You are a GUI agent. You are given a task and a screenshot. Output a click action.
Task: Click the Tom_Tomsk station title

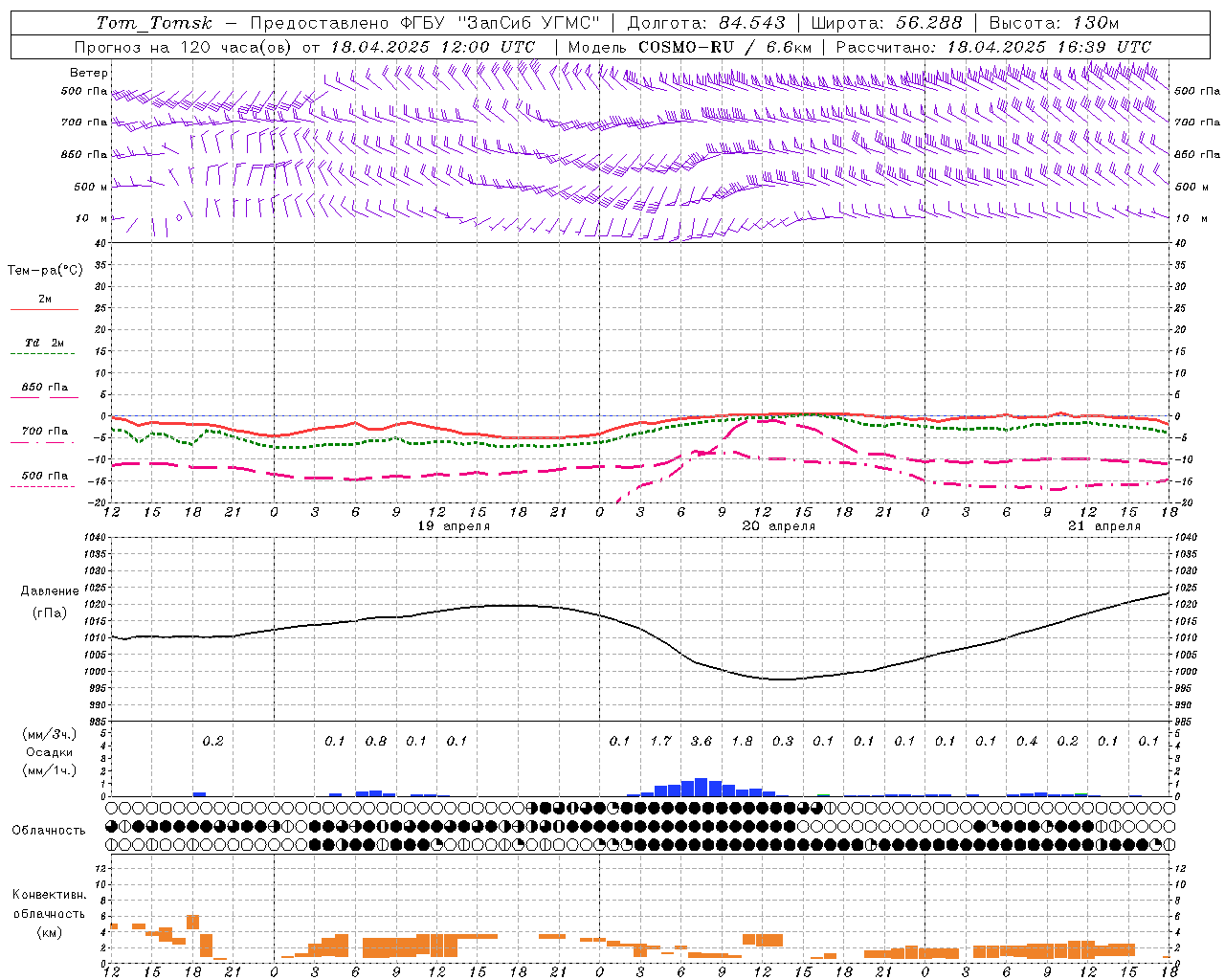pyautogui.click(x=154, y=23)
